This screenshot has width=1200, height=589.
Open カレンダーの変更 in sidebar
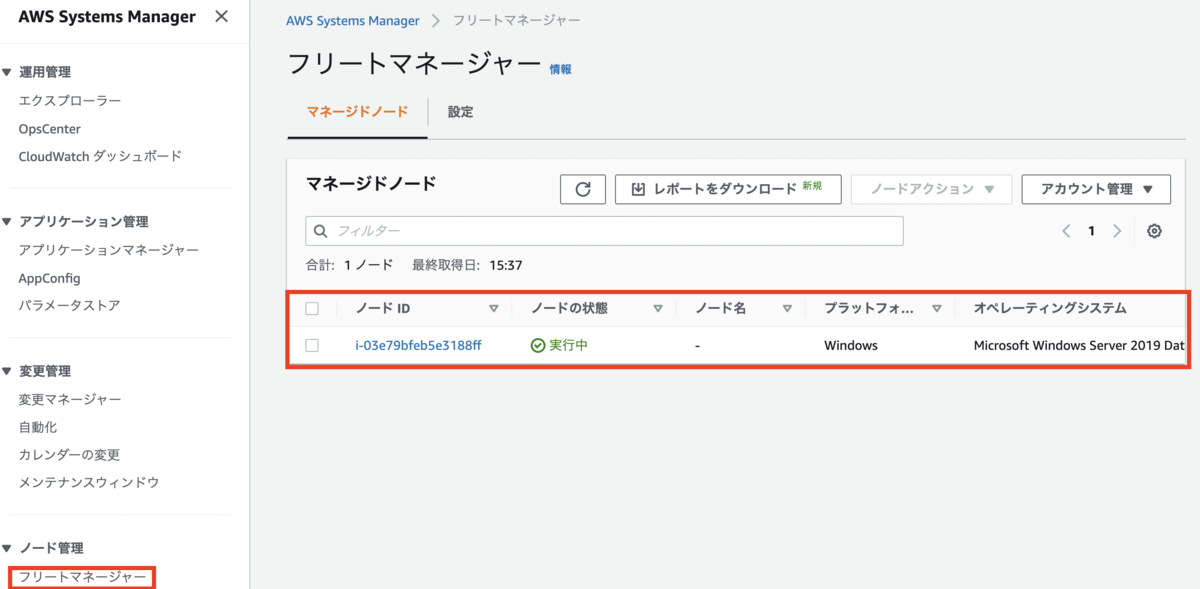pos(69,454)
